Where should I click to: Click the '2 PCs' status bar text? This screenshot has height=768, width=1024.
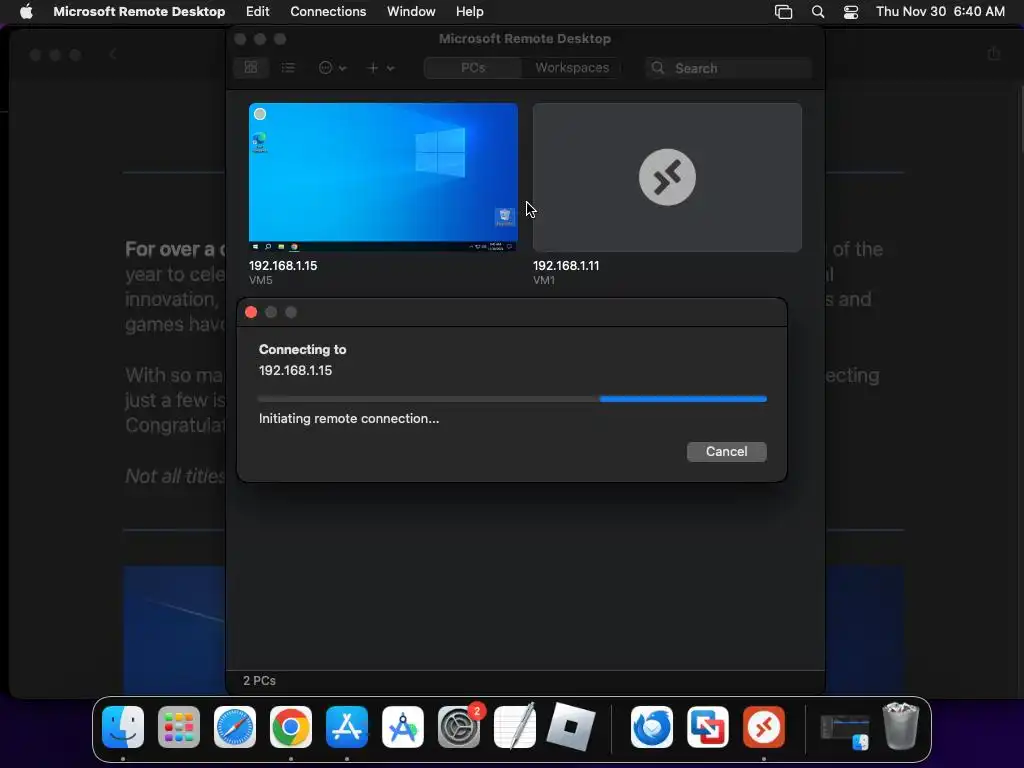click(259, 680)
